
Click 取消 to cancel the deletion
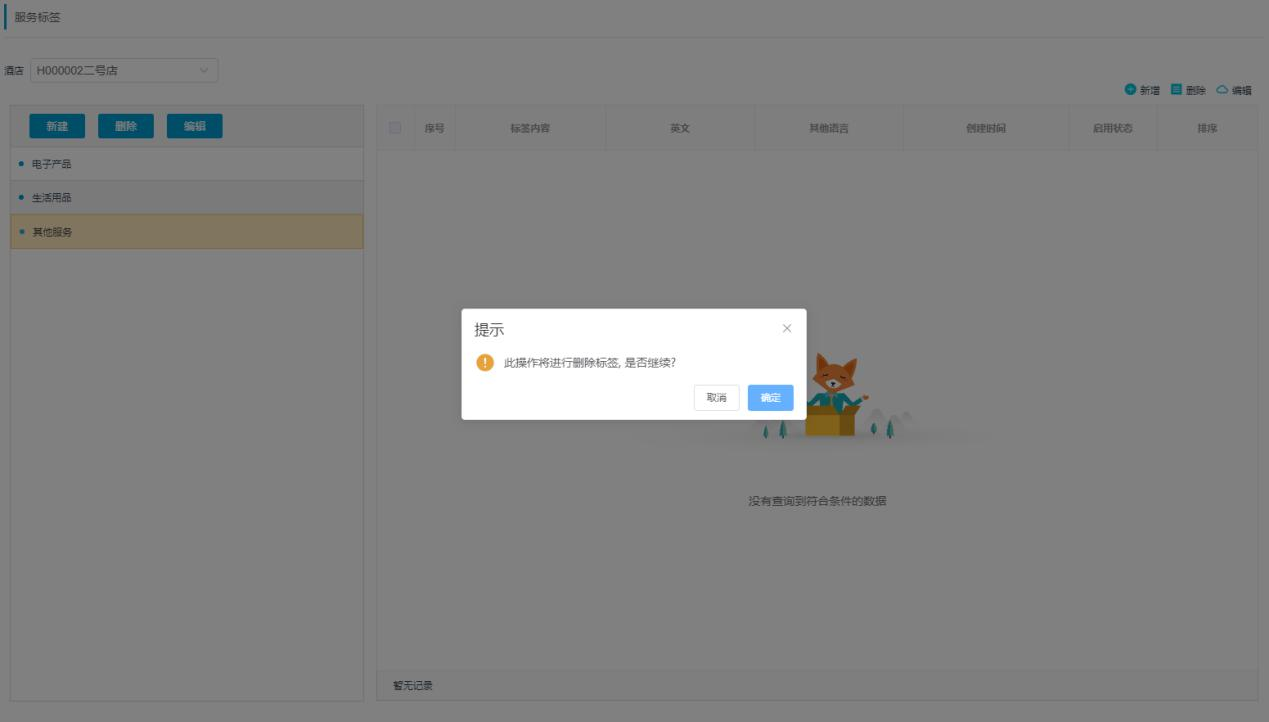coord(716,398)
